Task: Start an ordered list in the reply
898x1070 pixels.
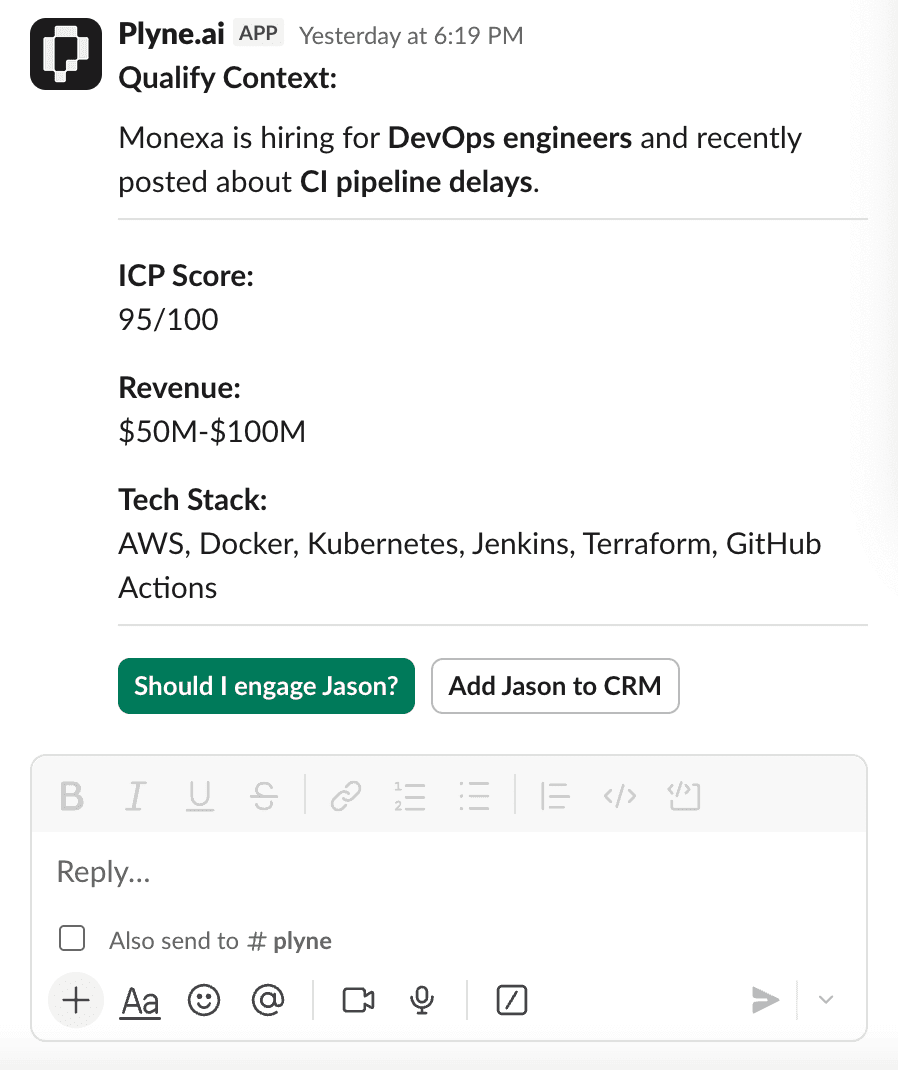Action: point(410,796)
